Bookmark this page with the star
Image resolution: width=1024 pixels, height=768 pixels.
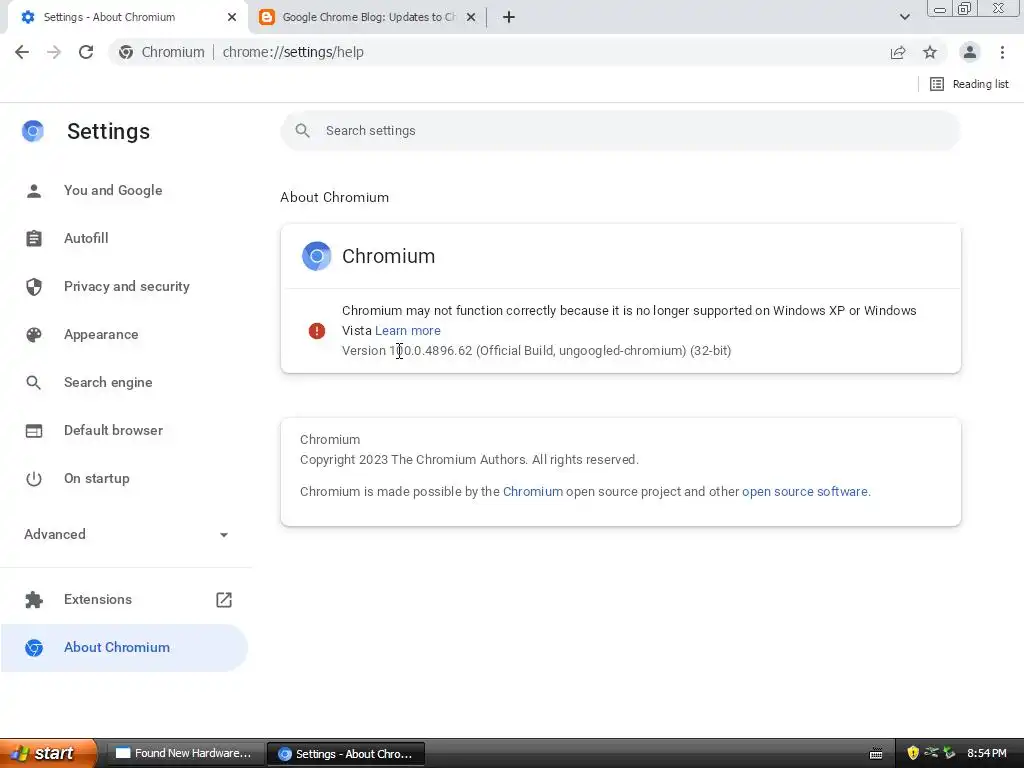(930, 52)
